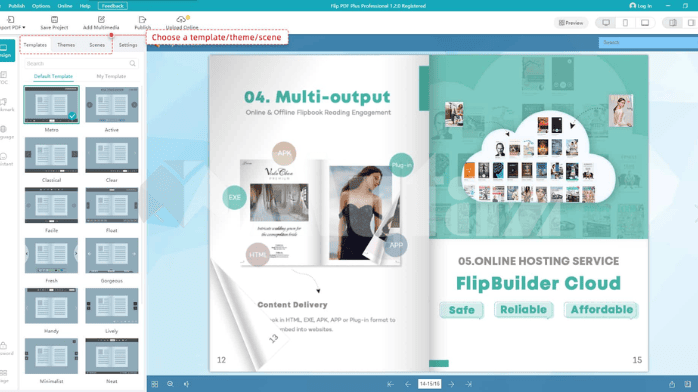Switch to the Scenes tab

97,45
